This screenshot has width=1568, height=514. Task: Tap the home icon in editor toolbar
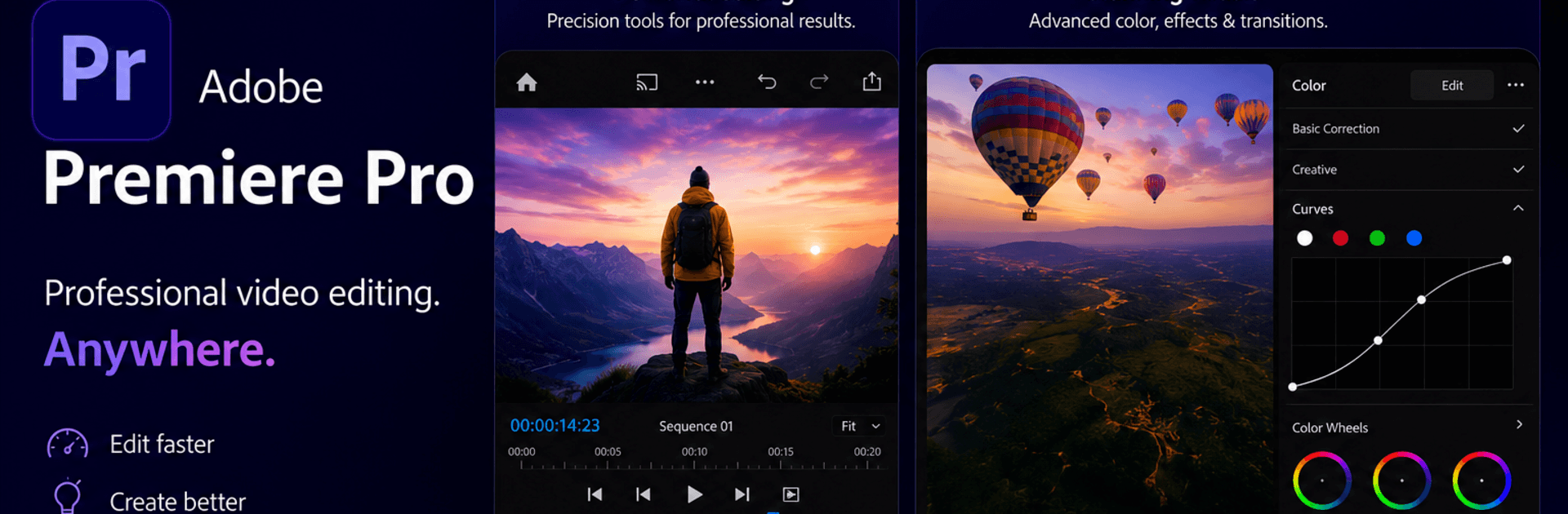(527, 82)
